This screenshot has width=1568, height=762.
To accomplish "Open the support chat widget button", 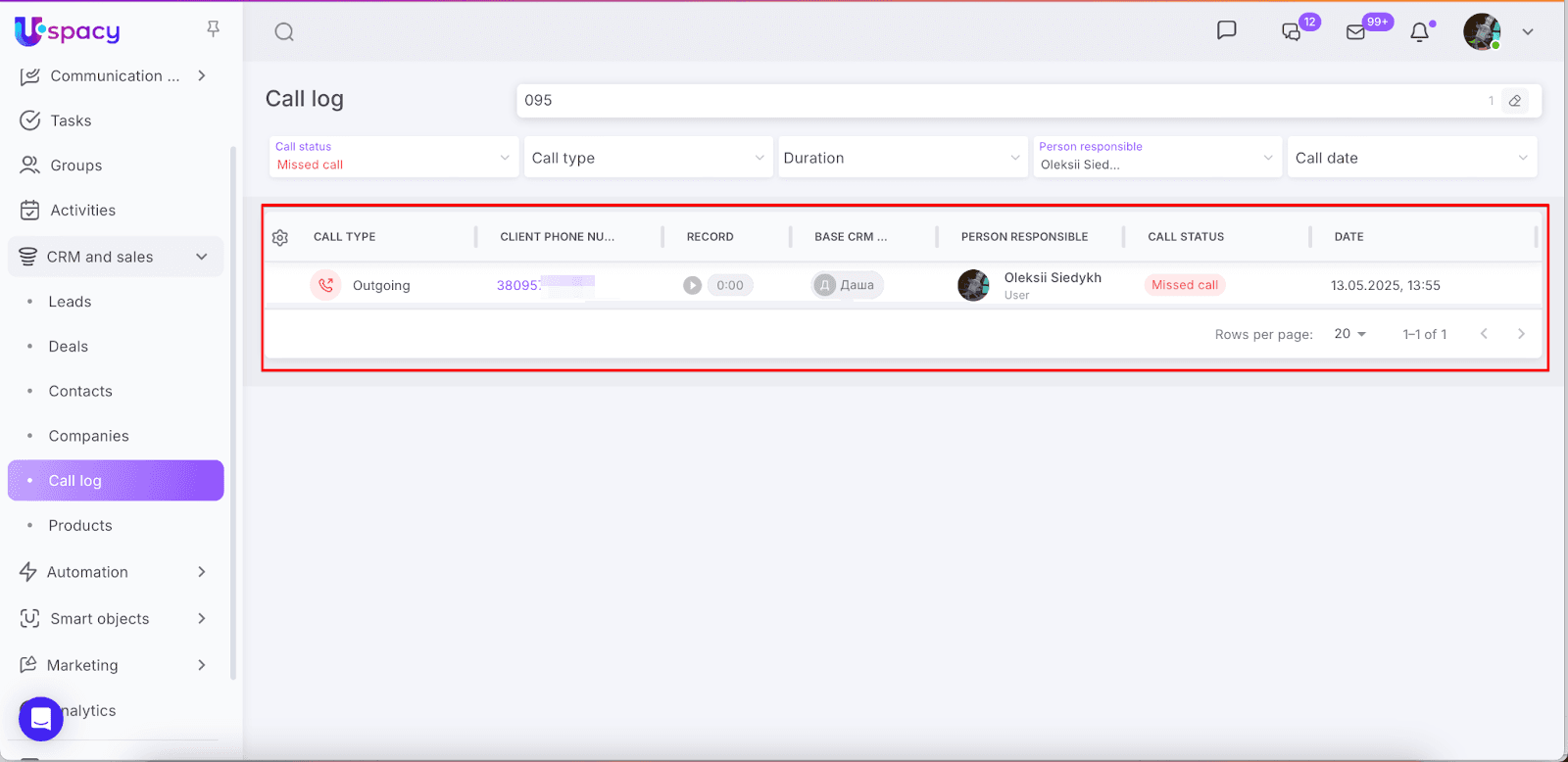I will pos(41,719).
